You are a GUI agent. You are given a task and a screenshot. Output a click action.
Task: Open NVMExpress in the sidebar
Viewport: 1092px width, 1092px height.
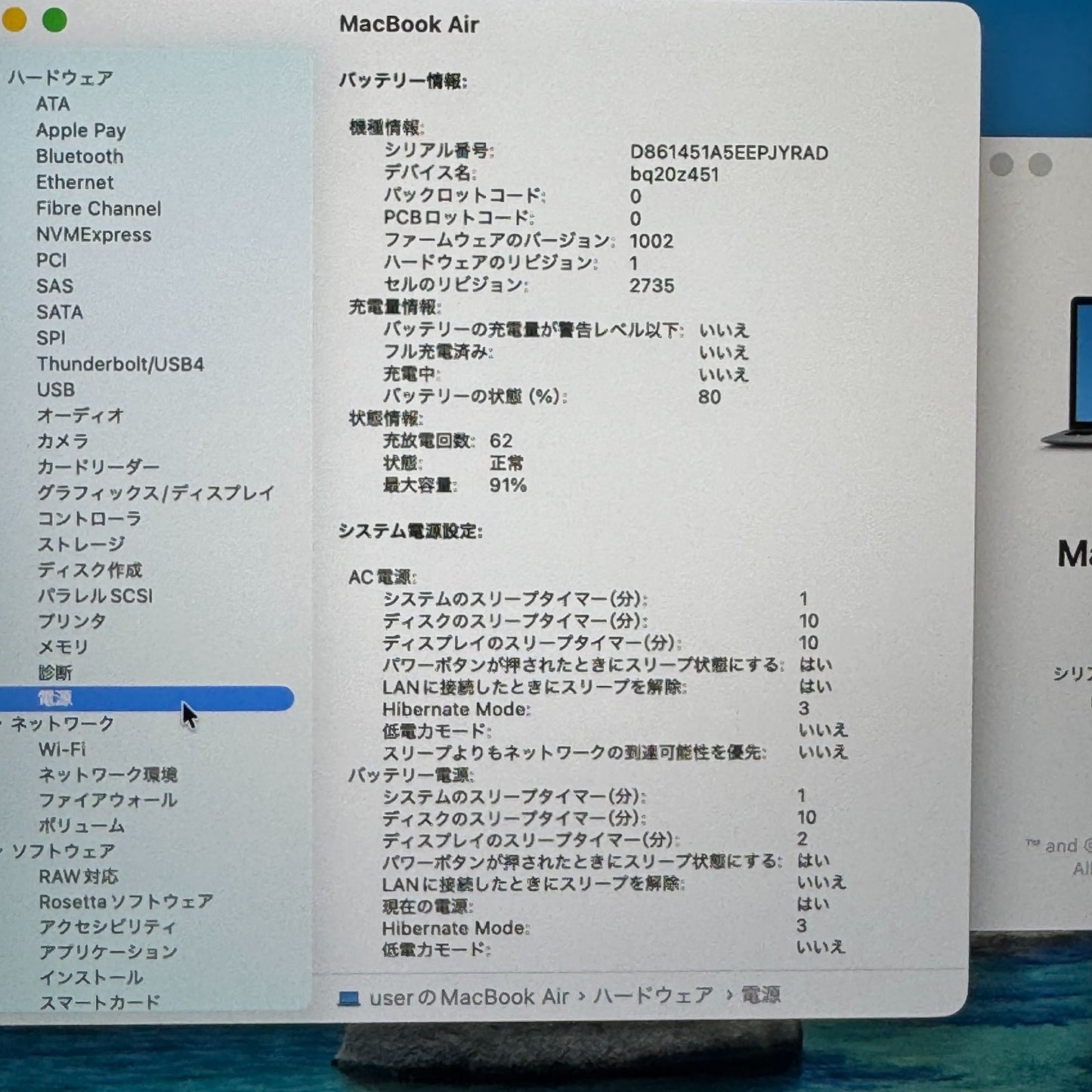94,234
